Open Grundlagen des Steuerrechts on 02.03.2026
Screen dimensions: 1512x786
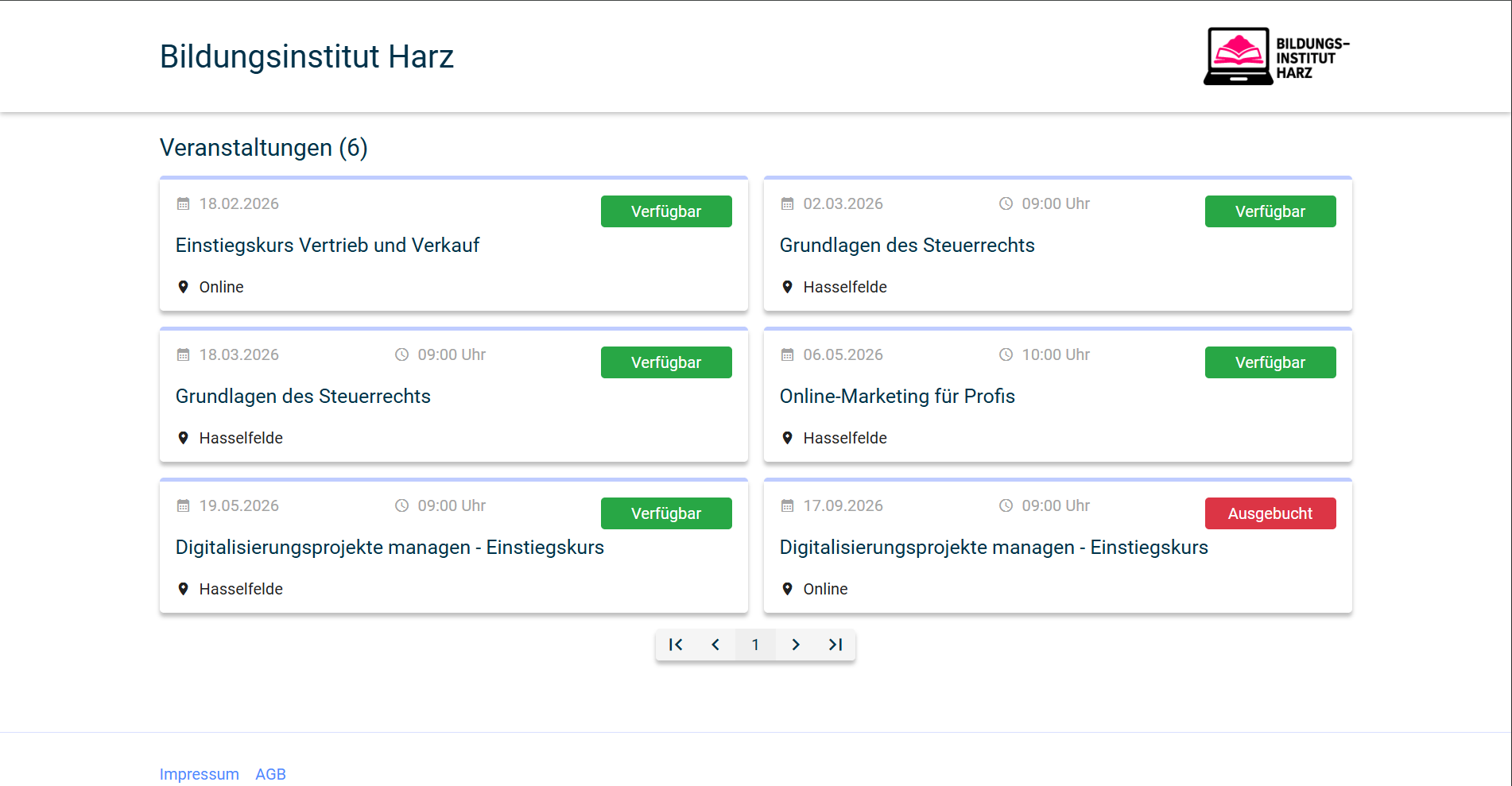(x=906, y=246)
